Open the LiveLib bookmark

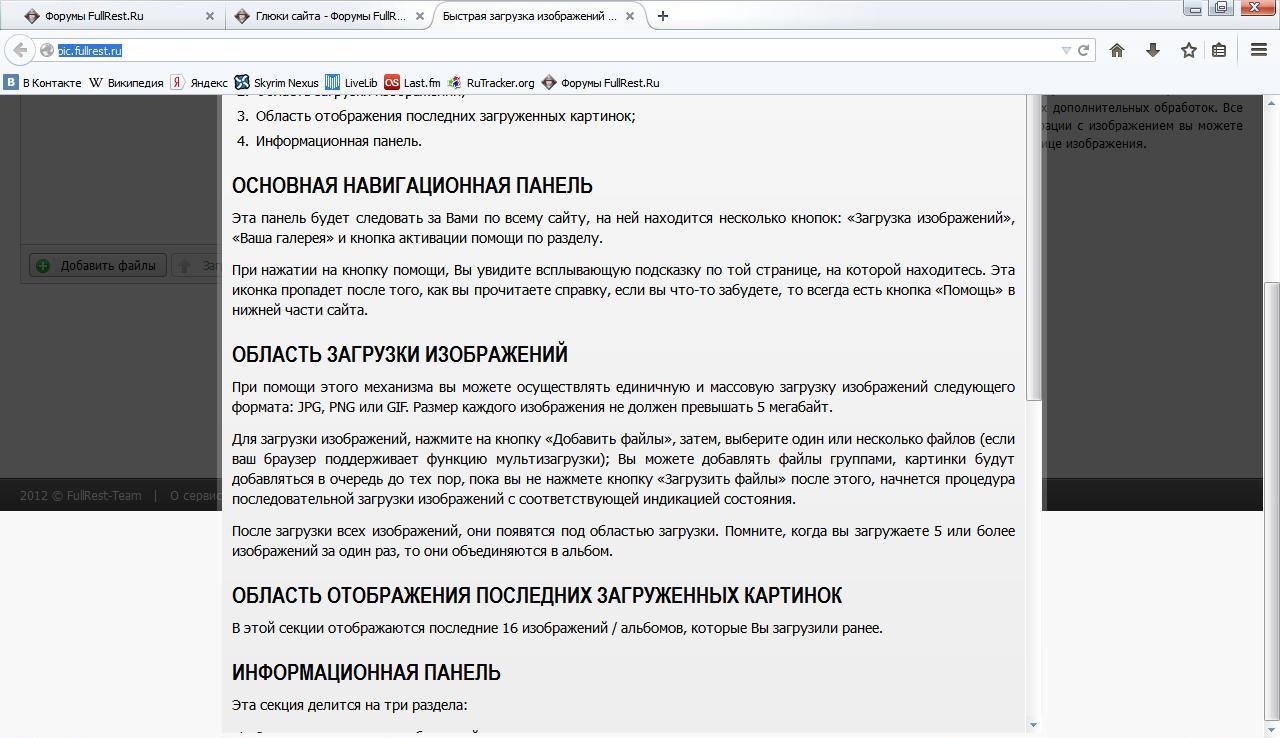click(351, 83)
